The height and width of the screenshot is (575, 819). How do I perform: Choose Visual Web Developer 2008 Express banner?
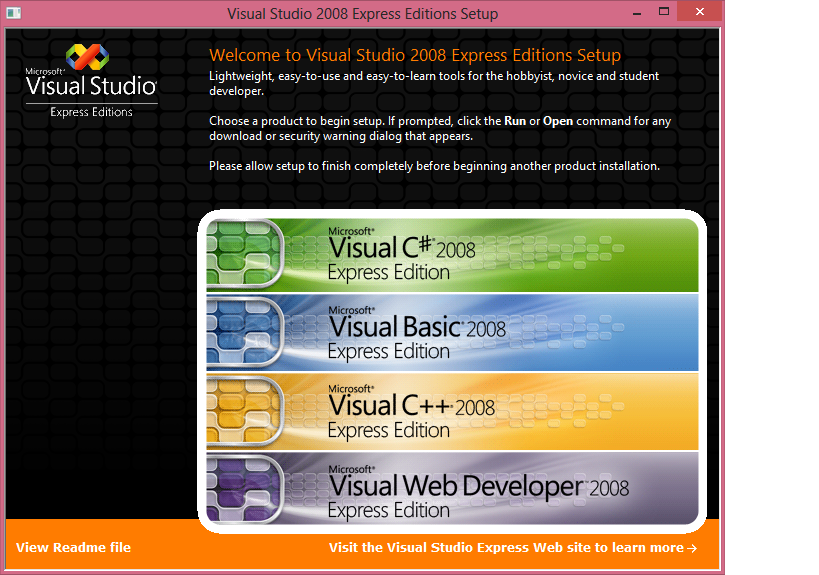click(452, 488)
